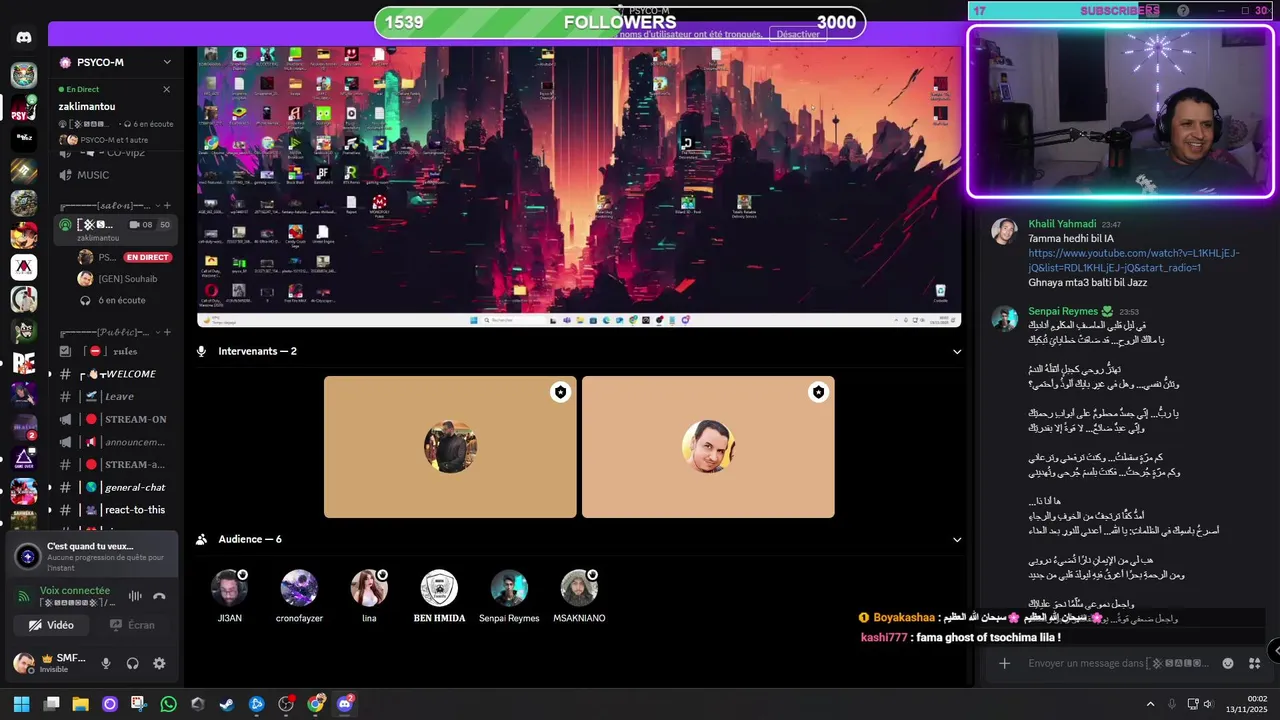The width and height of the screenshot is (1280, 720).
Task: Open attachment plus button in chat
Action: pos(1004,663)
